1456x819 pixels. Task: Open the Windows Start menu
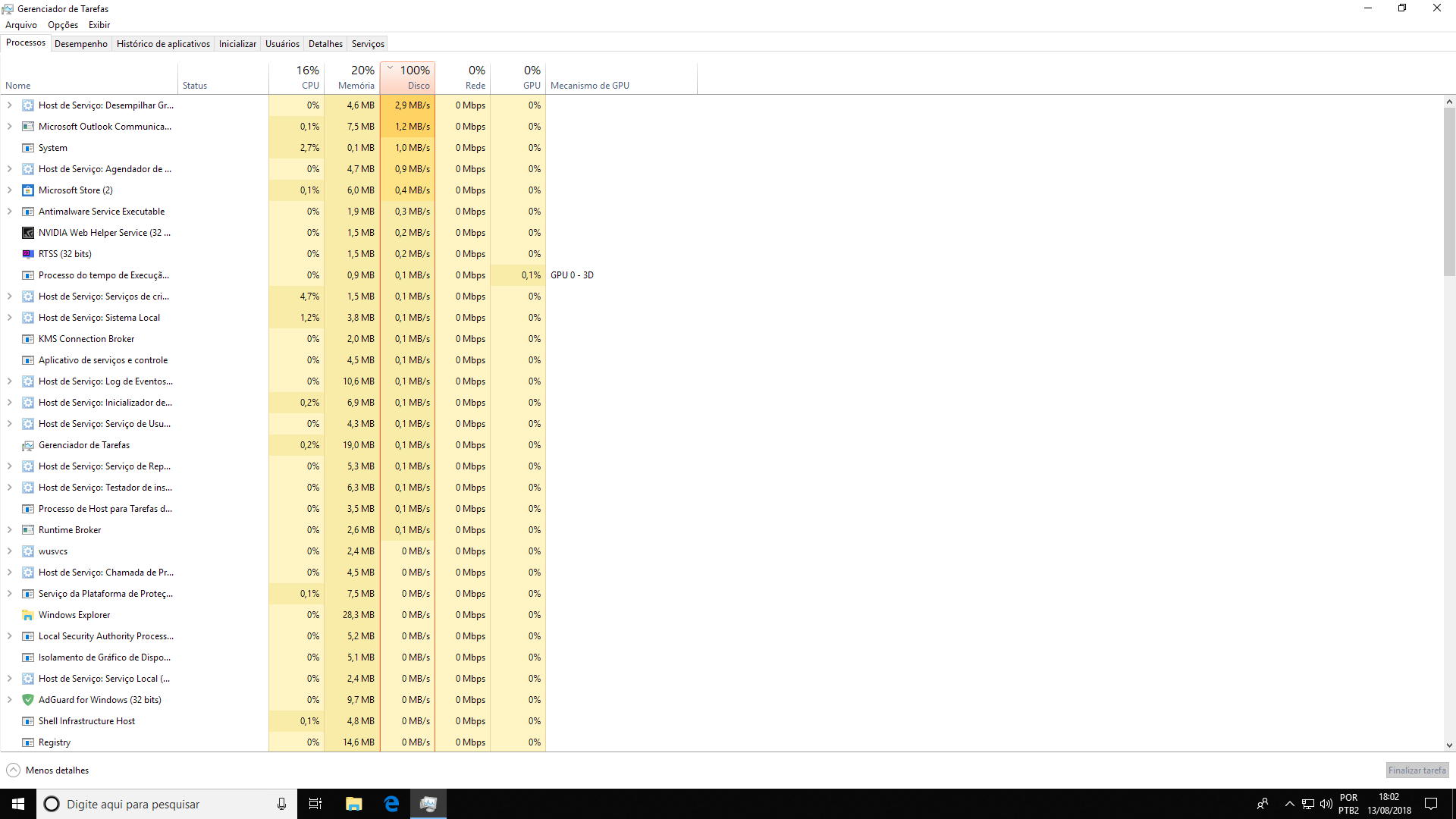[18, 804]
